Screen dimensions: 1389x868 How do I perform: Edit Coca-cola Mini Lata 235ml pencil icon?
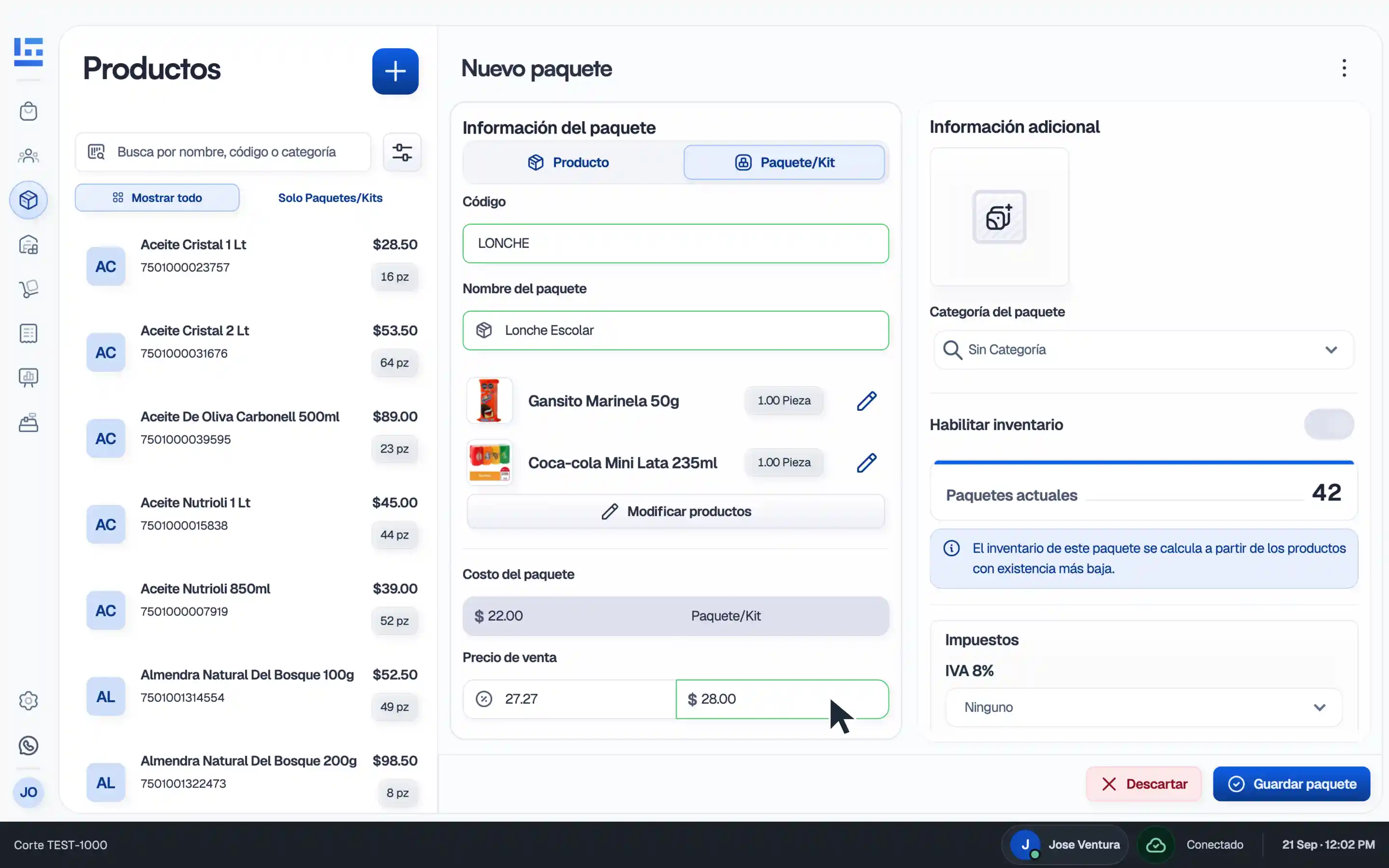(x=866, y=463)
